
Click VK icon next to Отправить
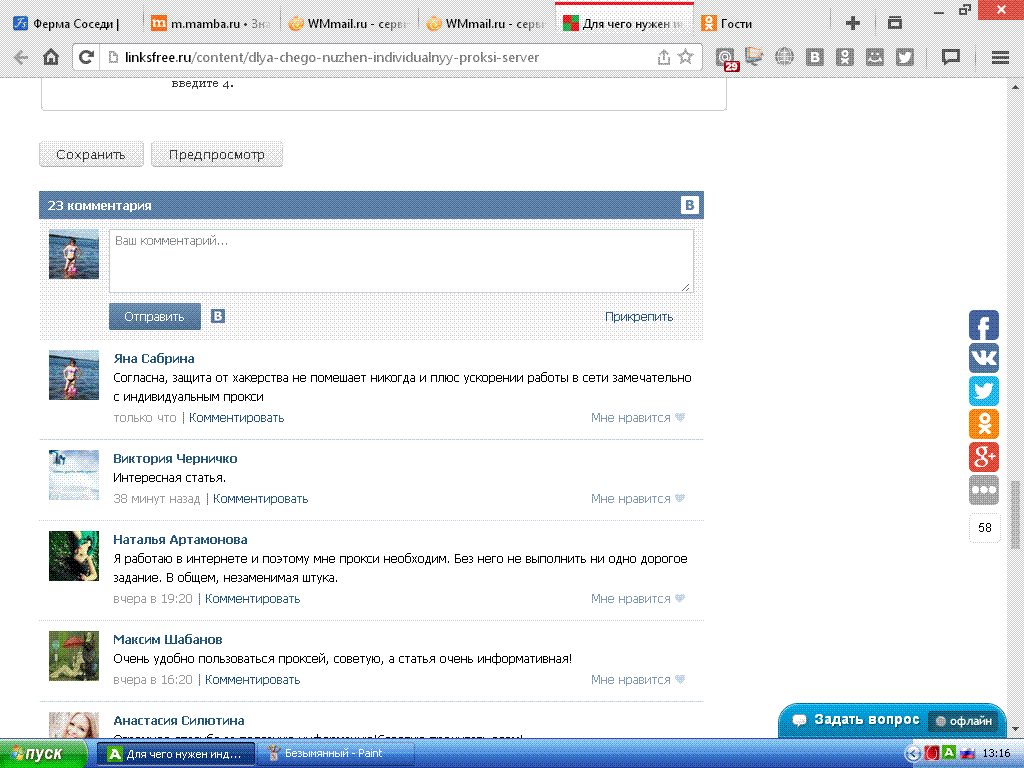pos(217,316)
